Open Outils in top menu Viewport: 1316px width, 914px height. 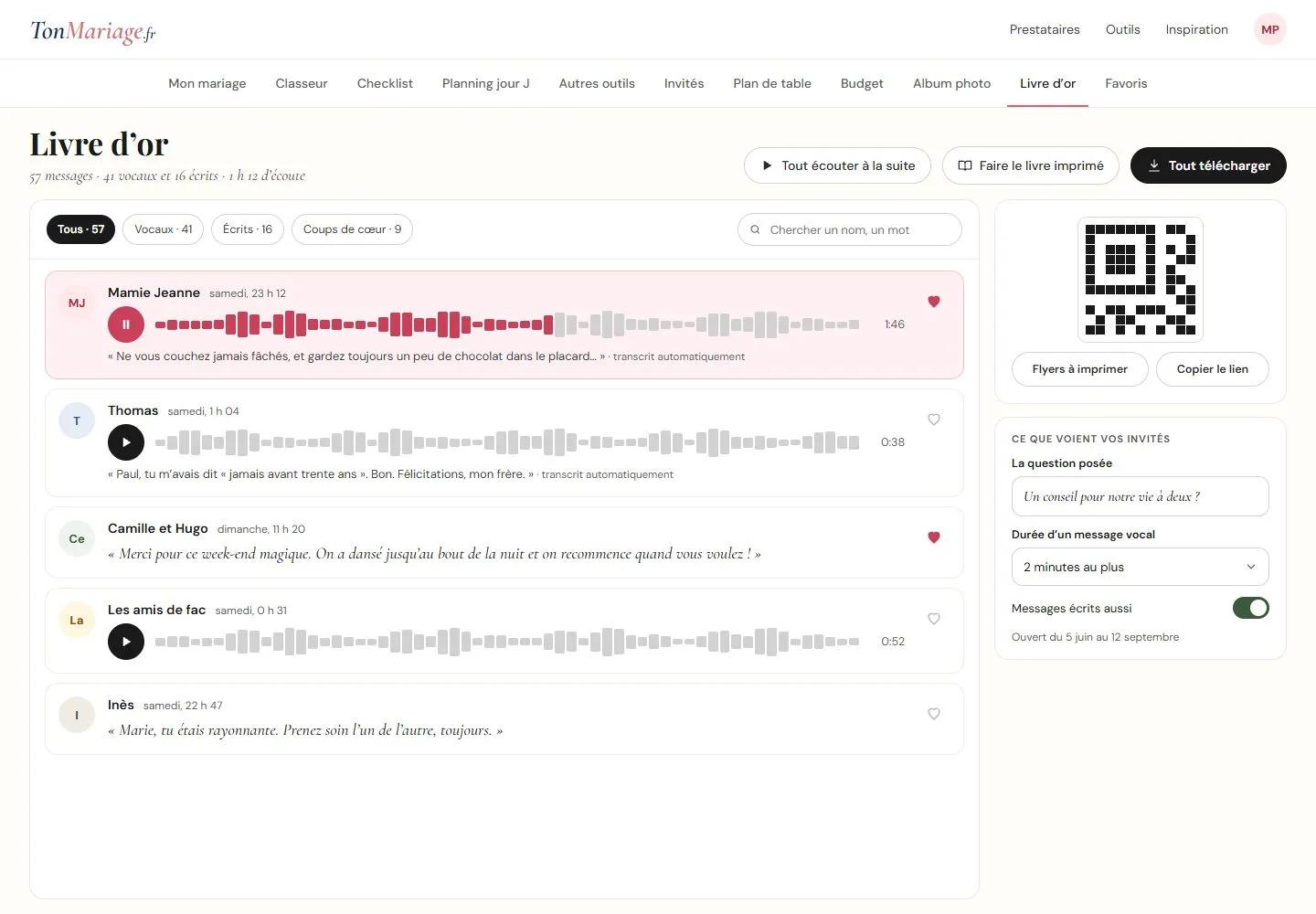[1122, 29]
